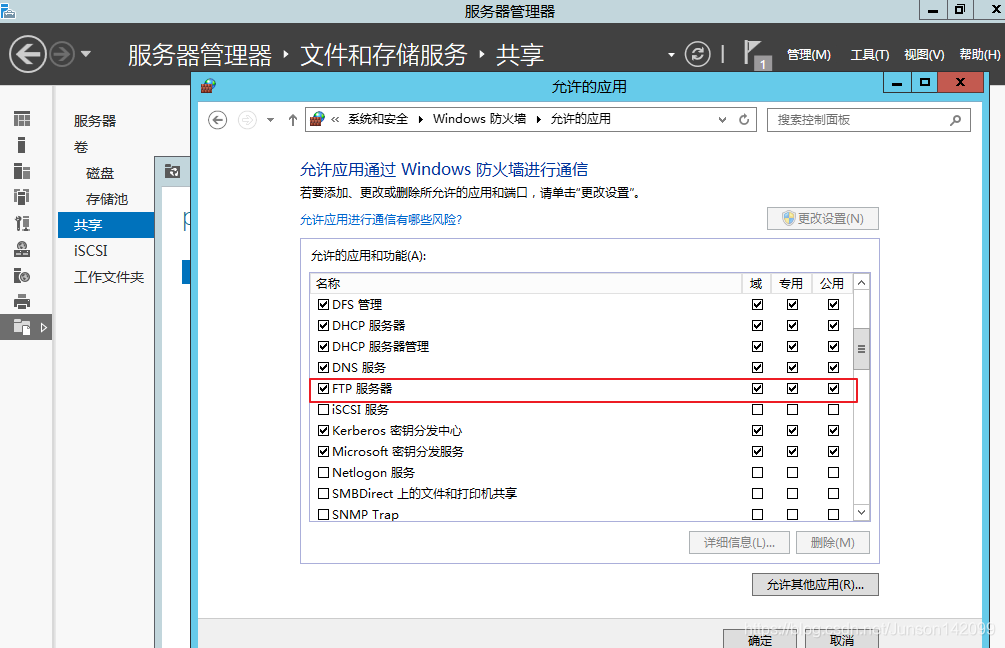The image size is (1005, 648).
Task: Click the search magnifier icon
Action: (x=956, y=120)
